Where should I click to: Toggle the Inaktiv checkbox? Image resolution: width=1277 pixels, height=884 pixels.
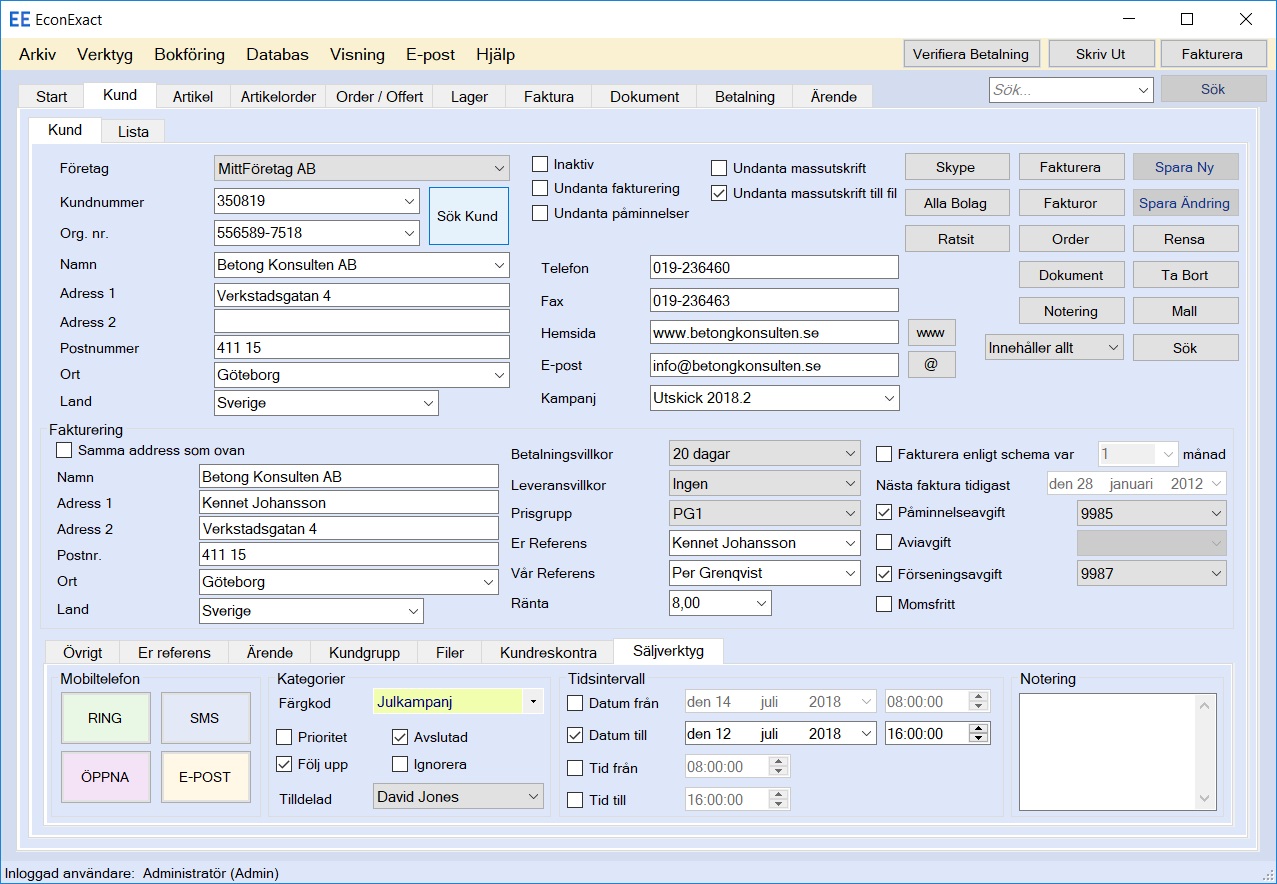[x=540, y=164]
